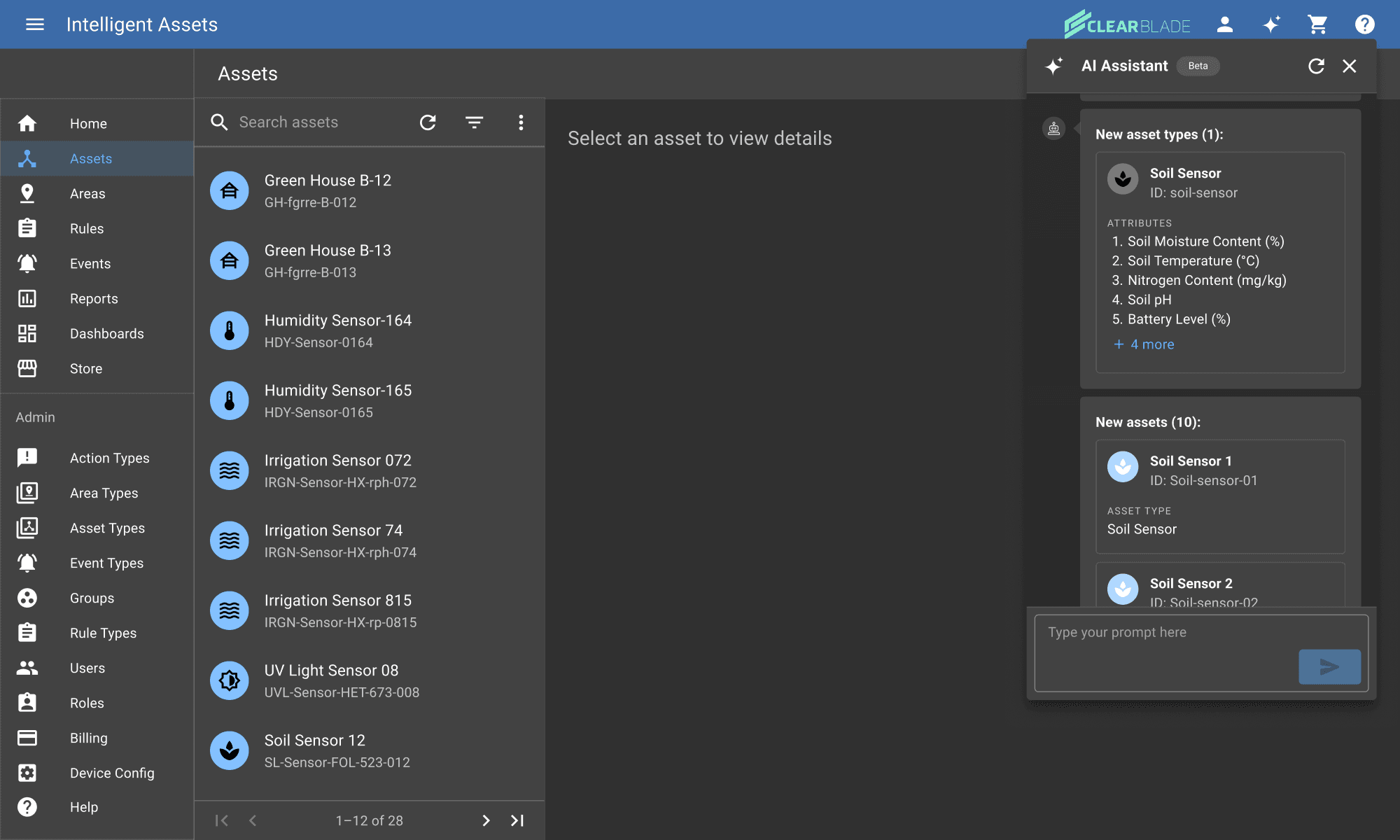
Task: Open Rules in the sidebar
Action: [x=87, y=229]
